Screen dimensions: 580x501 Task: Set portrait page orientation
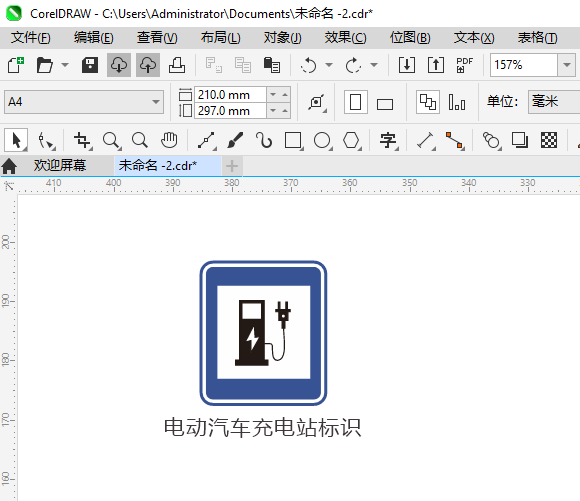coord(355,102)
